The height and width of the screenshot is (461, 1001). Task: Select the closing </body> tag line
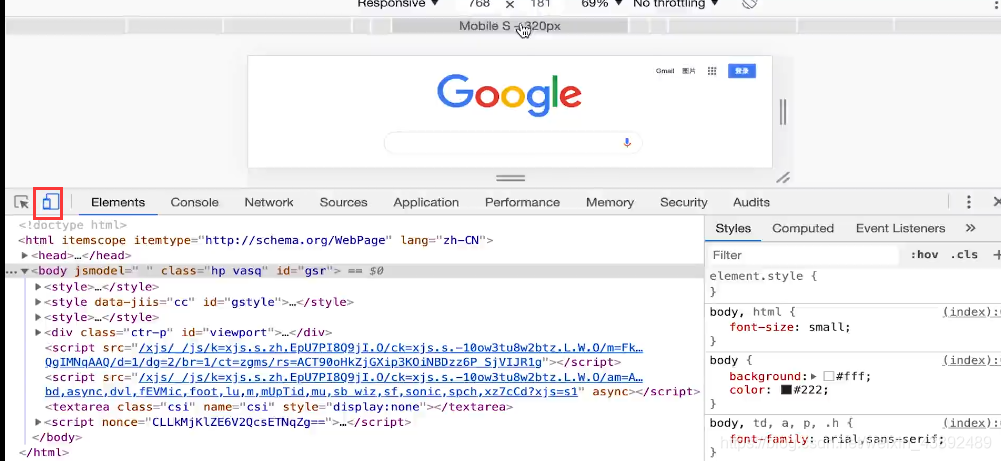[57, 437]
